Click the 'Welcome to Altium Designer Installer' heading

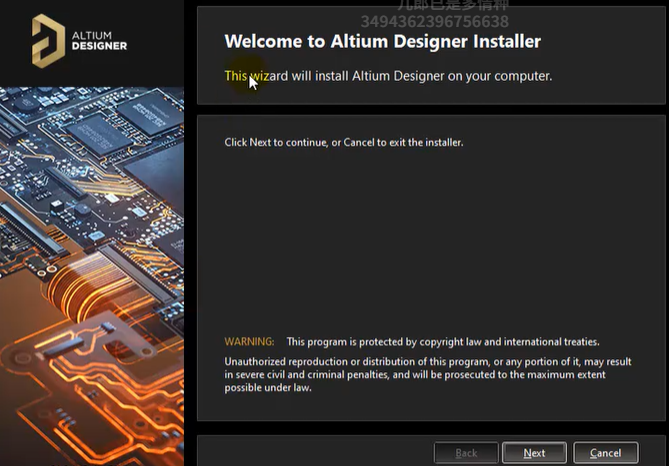[383, 41]
